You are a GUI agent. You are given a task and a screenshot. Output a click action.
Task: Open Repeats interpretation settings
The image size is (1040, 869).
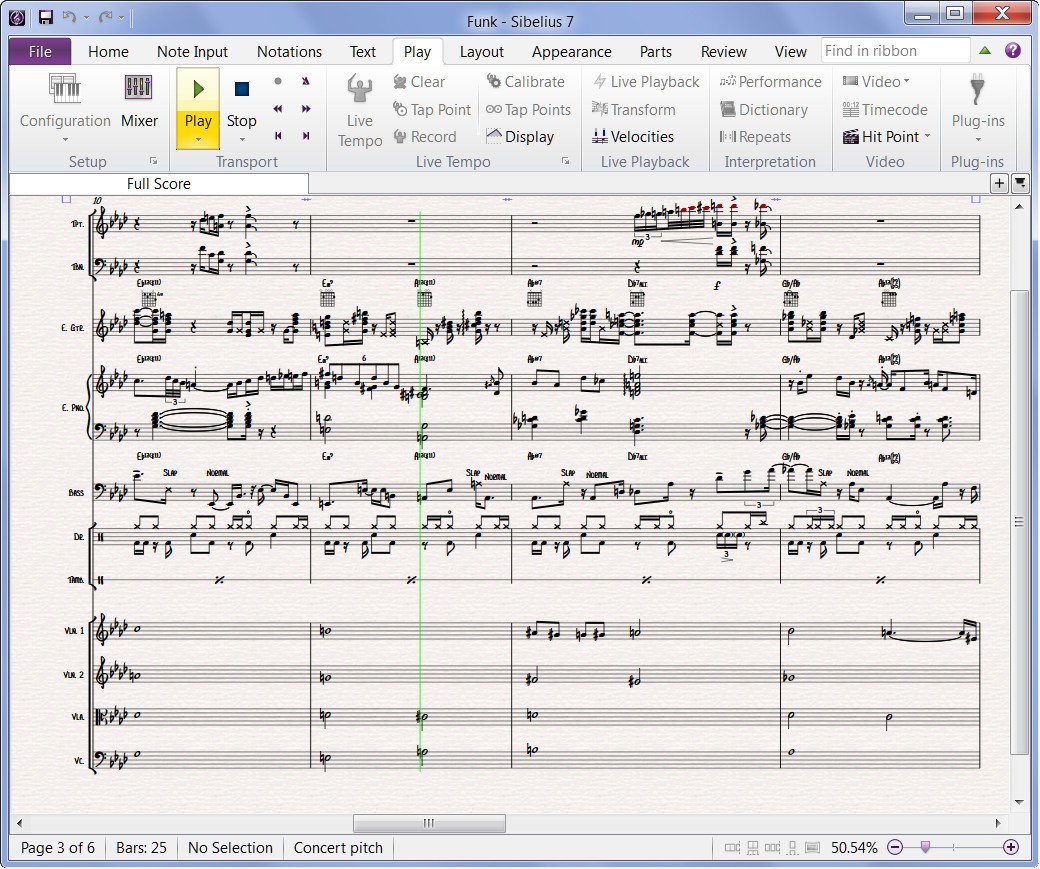click(755, 137)
